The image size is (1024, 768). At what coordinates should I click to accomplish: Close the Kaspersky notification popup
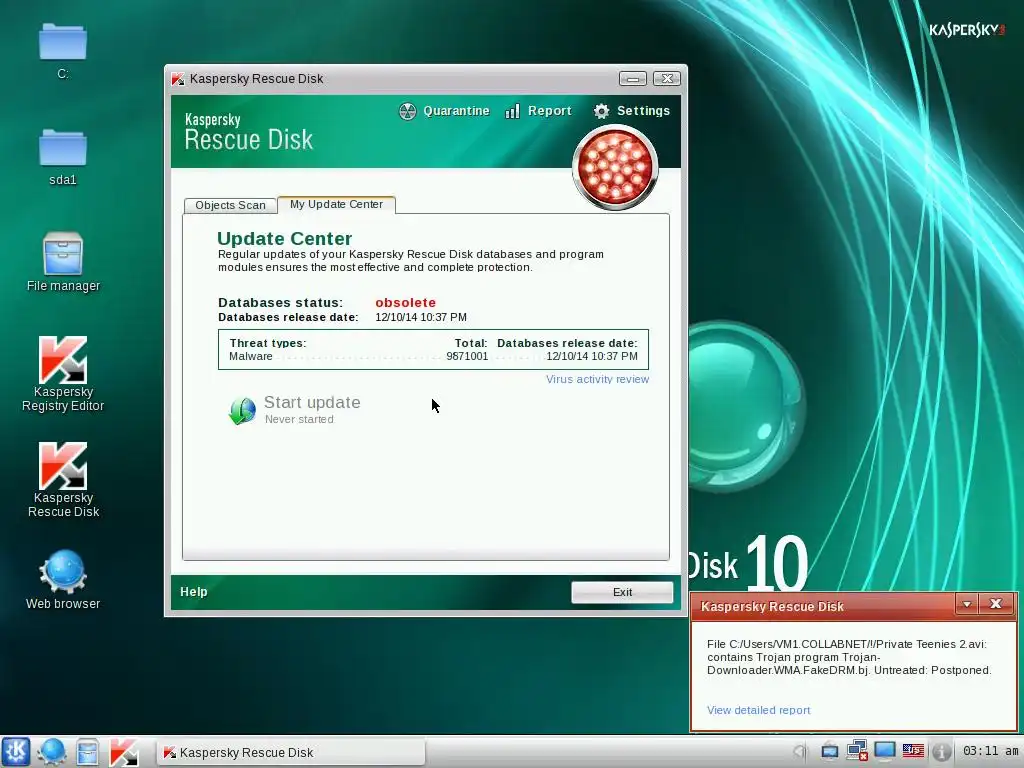995,604
